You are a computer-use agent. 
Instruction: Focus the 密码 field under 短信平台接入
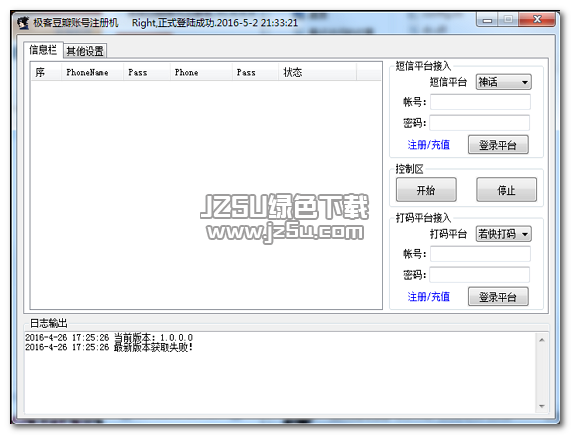480,123
